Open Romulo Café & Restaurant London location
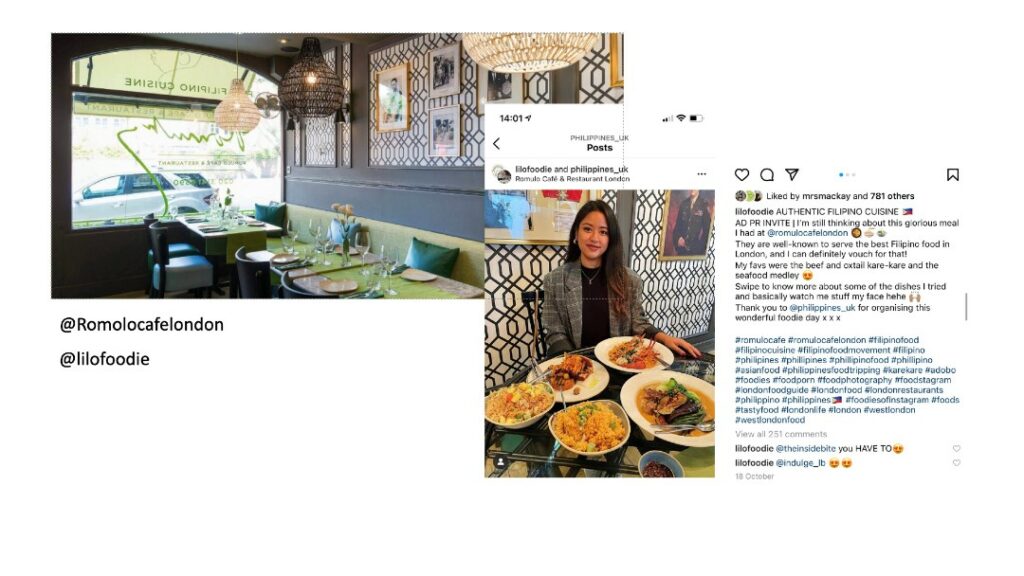 pyautogui.click(x=572, y=178)
